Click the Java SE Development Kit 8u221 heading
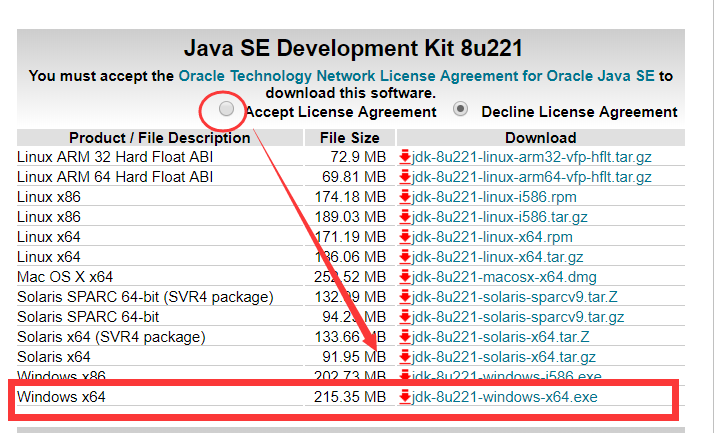Image resolution: width=724 pixels, height=433 pixels. 353,48
